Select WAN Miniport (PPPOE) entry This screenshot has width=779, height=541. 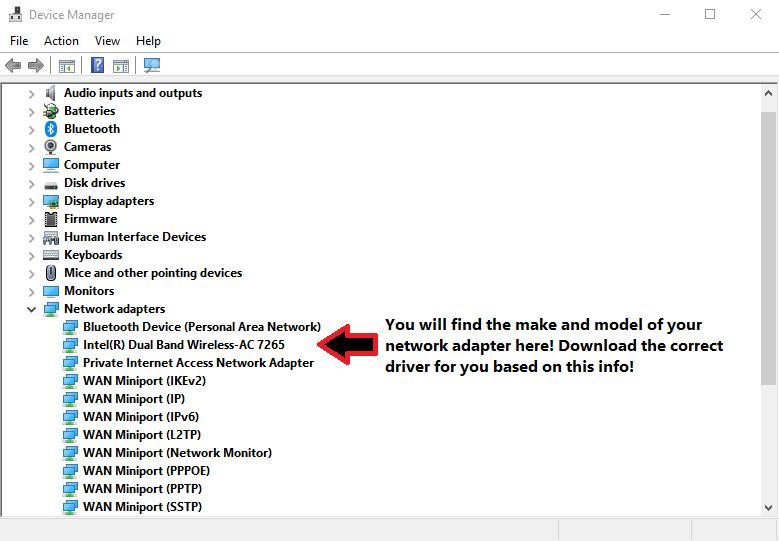(147, 470)
